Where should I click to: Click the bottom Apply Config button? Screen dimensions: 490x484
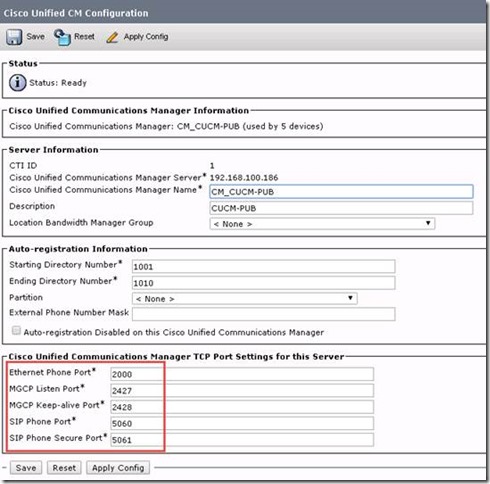(x=118, y=468)
